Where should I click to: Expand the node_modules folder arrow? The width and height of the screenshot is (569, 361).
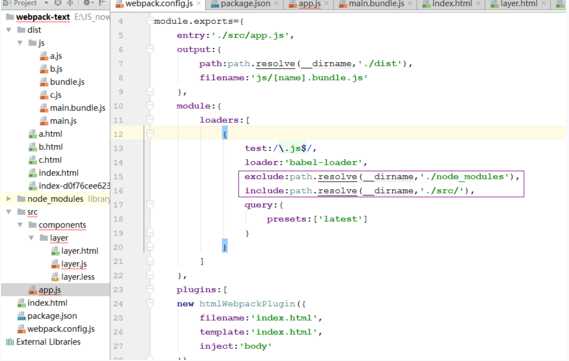tap(9, 199)
